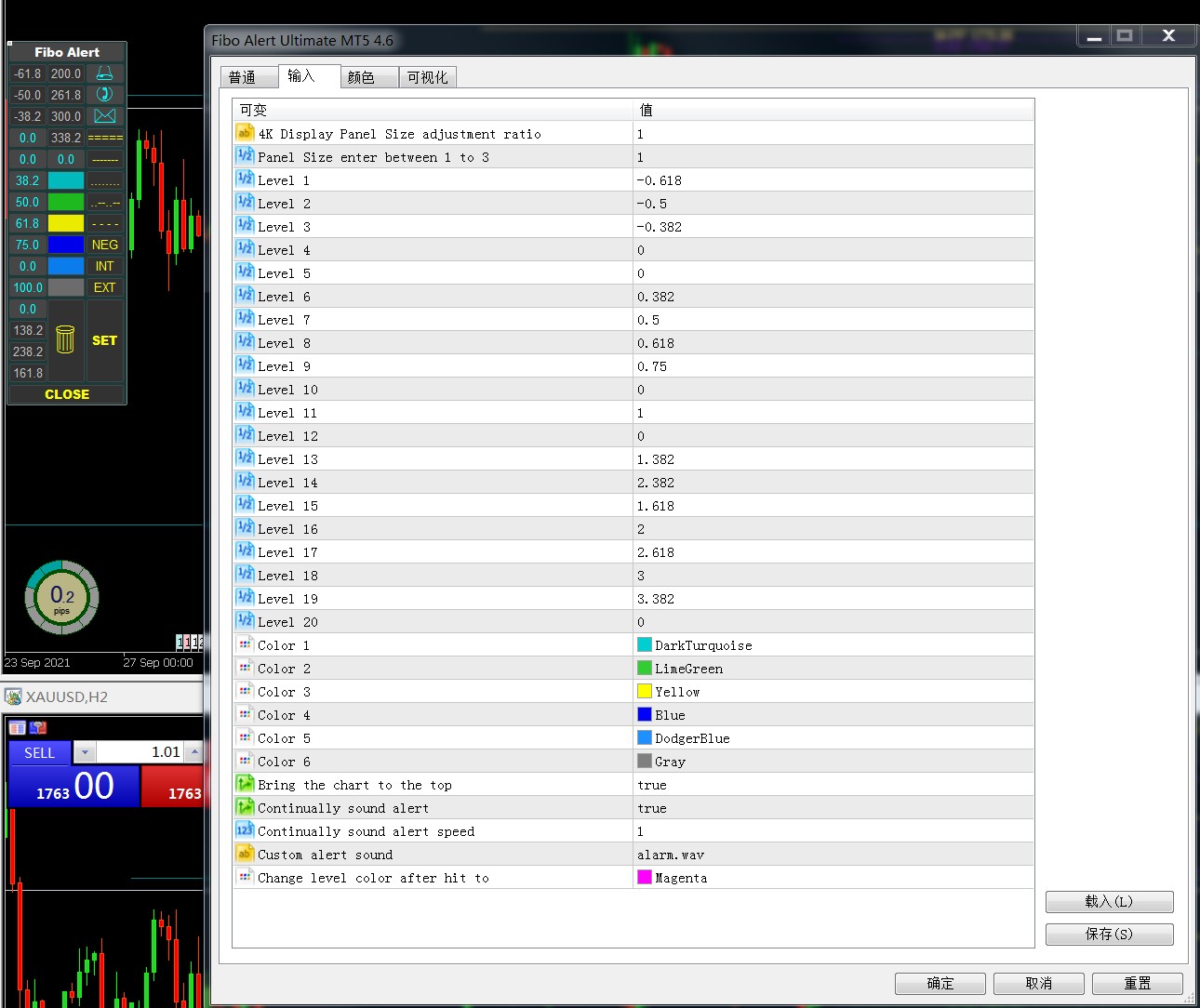Toggle the 300.0 level in Fibo Alert panel

[66, 116]
